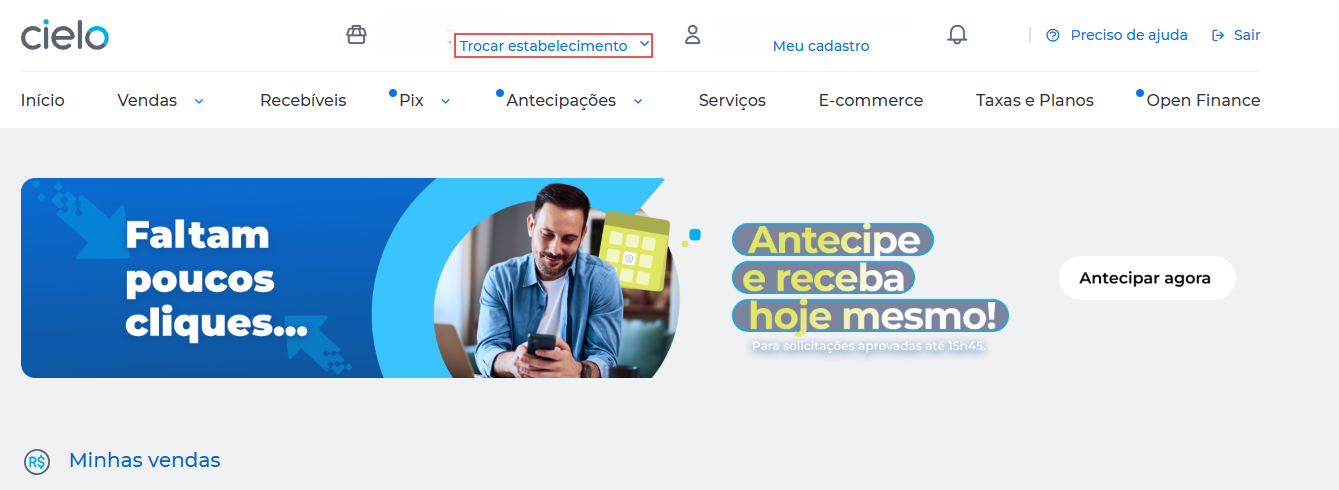The height and width of the screenshot is (490, 1339).
Task: Click the Faltam poucos cliques banner image
Action: 342,278
